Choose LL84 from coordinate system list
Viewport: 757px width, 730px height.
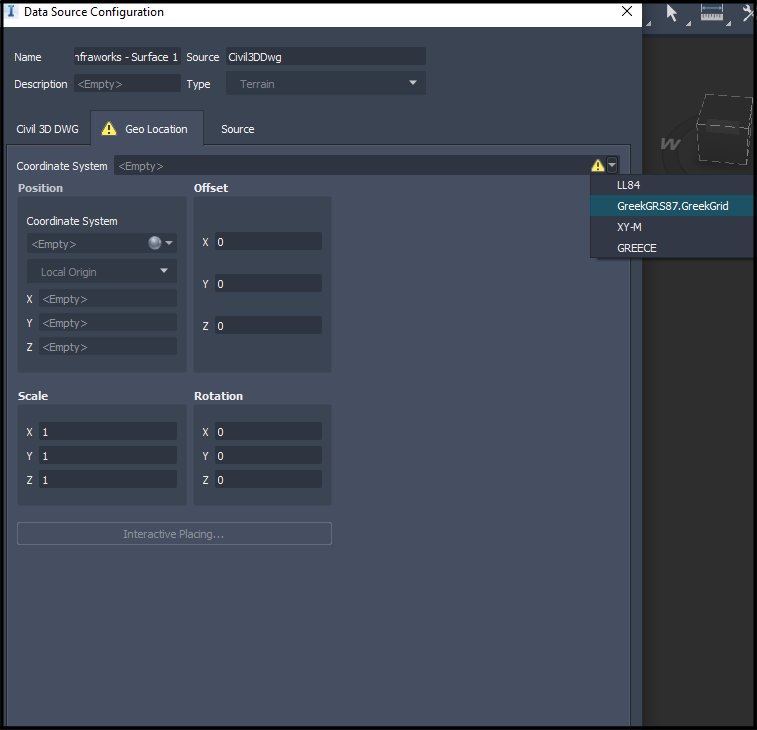(672, 185)
